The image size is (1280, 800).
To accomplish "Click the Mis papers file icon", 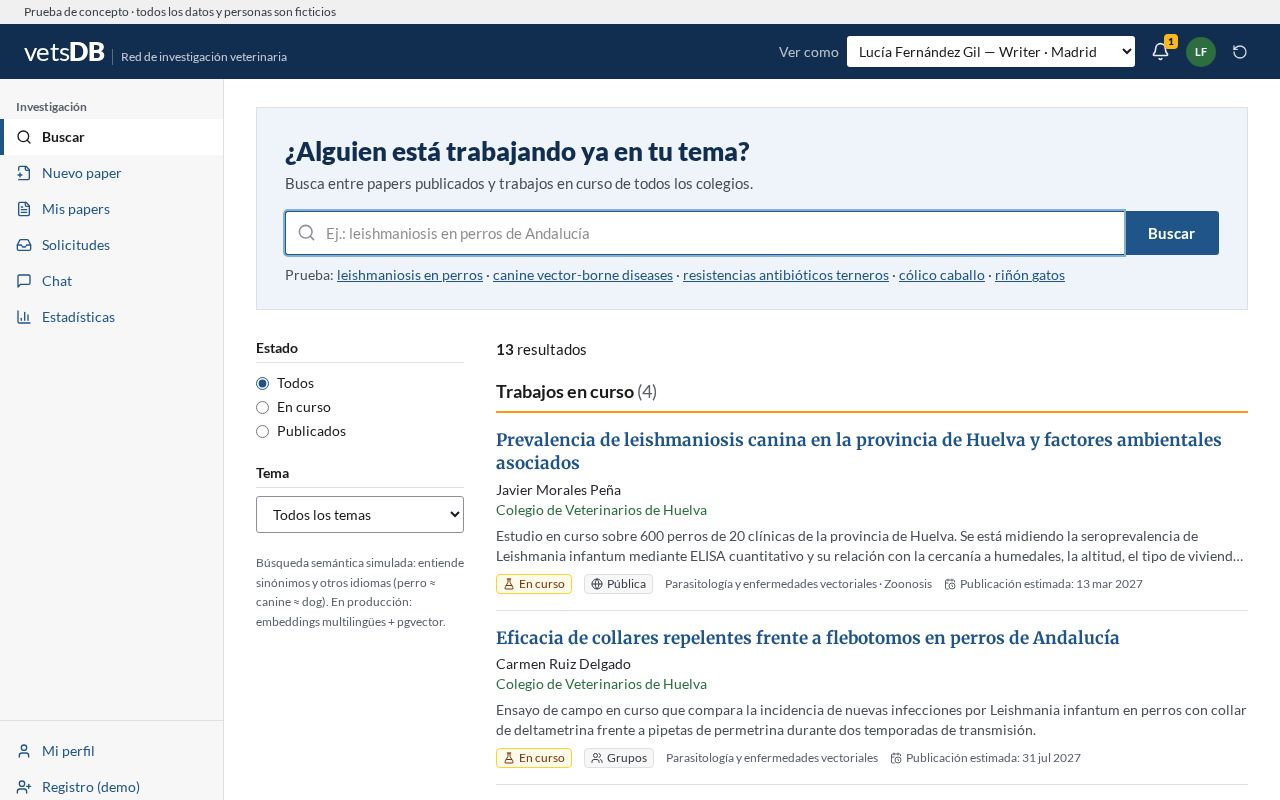I will (x=24, y=209).
